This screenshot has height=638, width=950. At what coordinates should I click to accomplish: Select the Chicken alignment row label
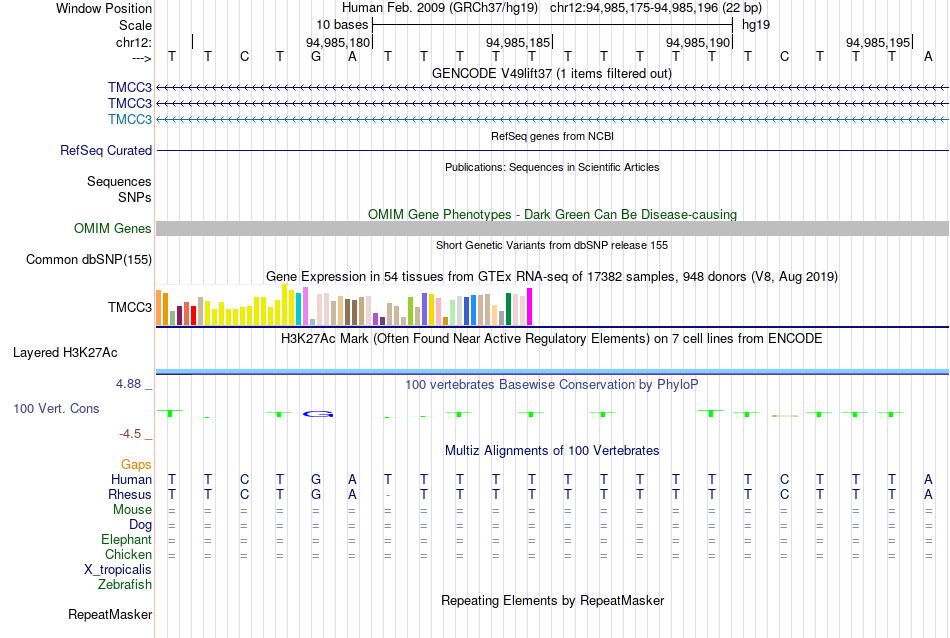pos(128,554)
